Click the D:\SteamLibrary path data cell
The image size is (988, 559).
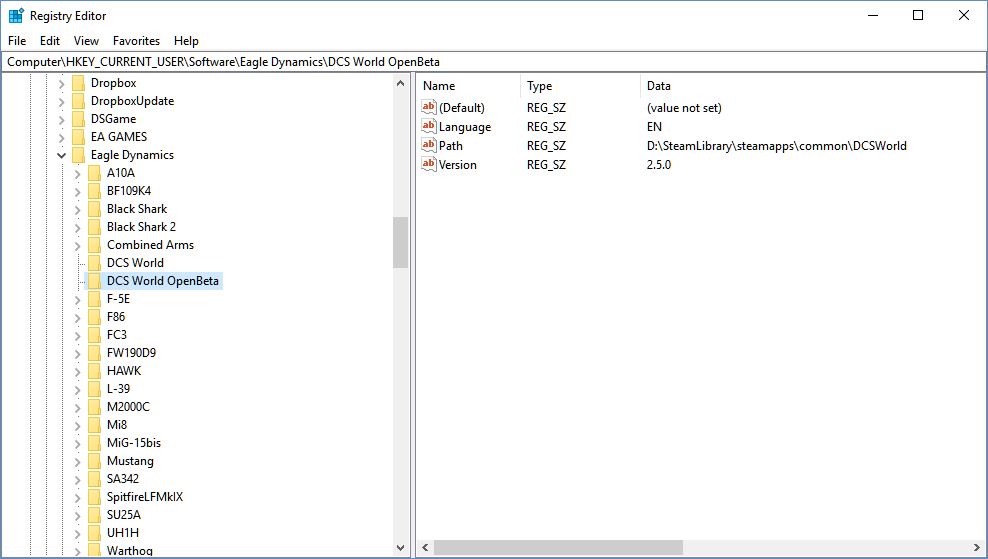point(776,146)
